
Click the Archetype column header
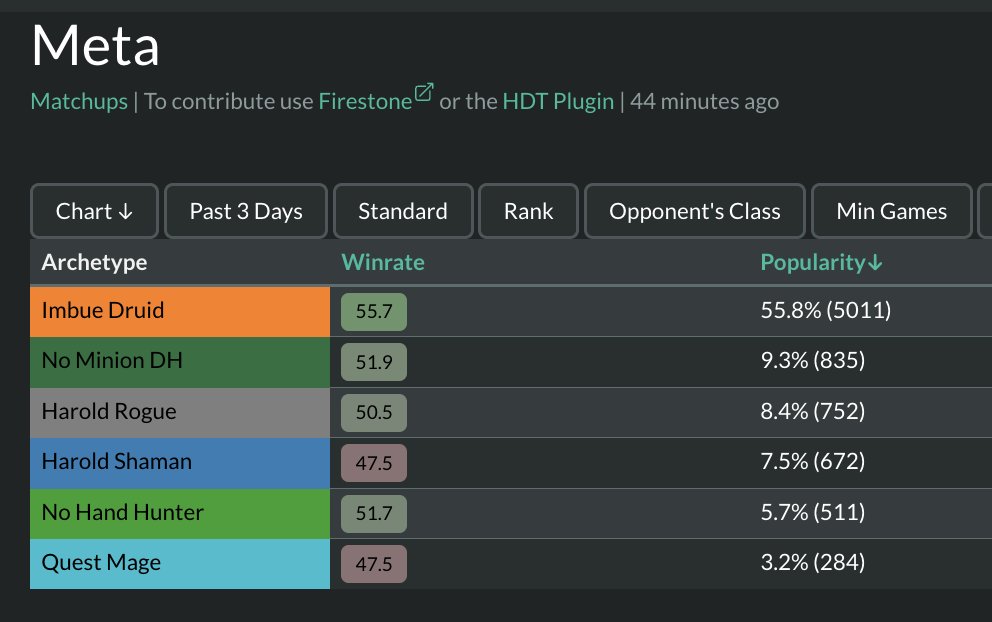pyautogui.click(x=94, y=262)
